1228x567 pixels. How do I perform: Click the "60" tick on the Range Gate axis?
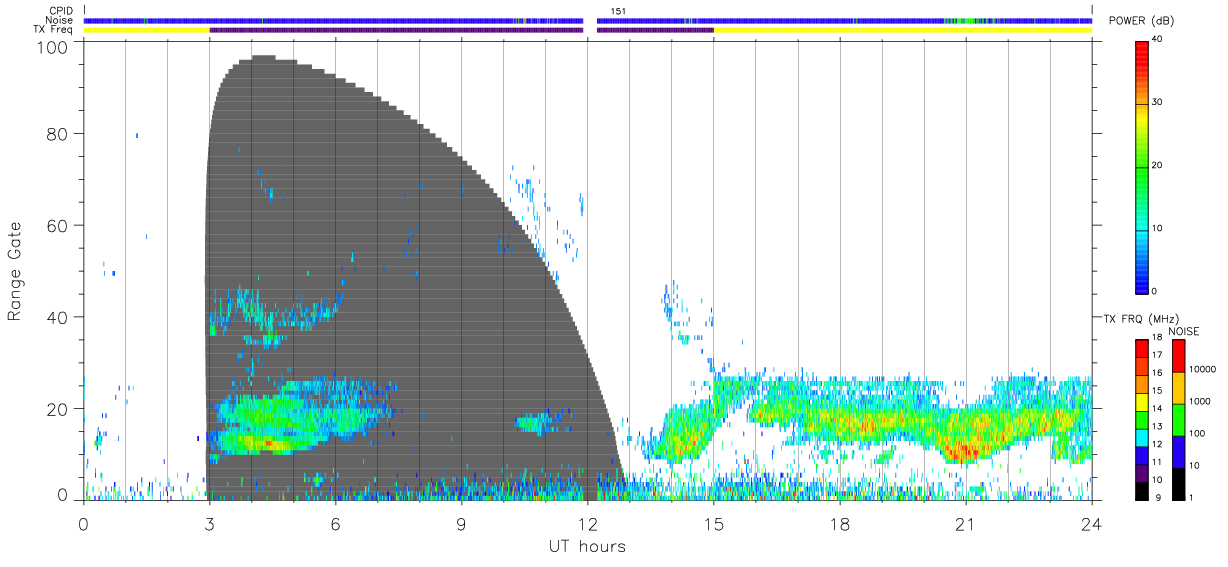click(x=58, y=226)
